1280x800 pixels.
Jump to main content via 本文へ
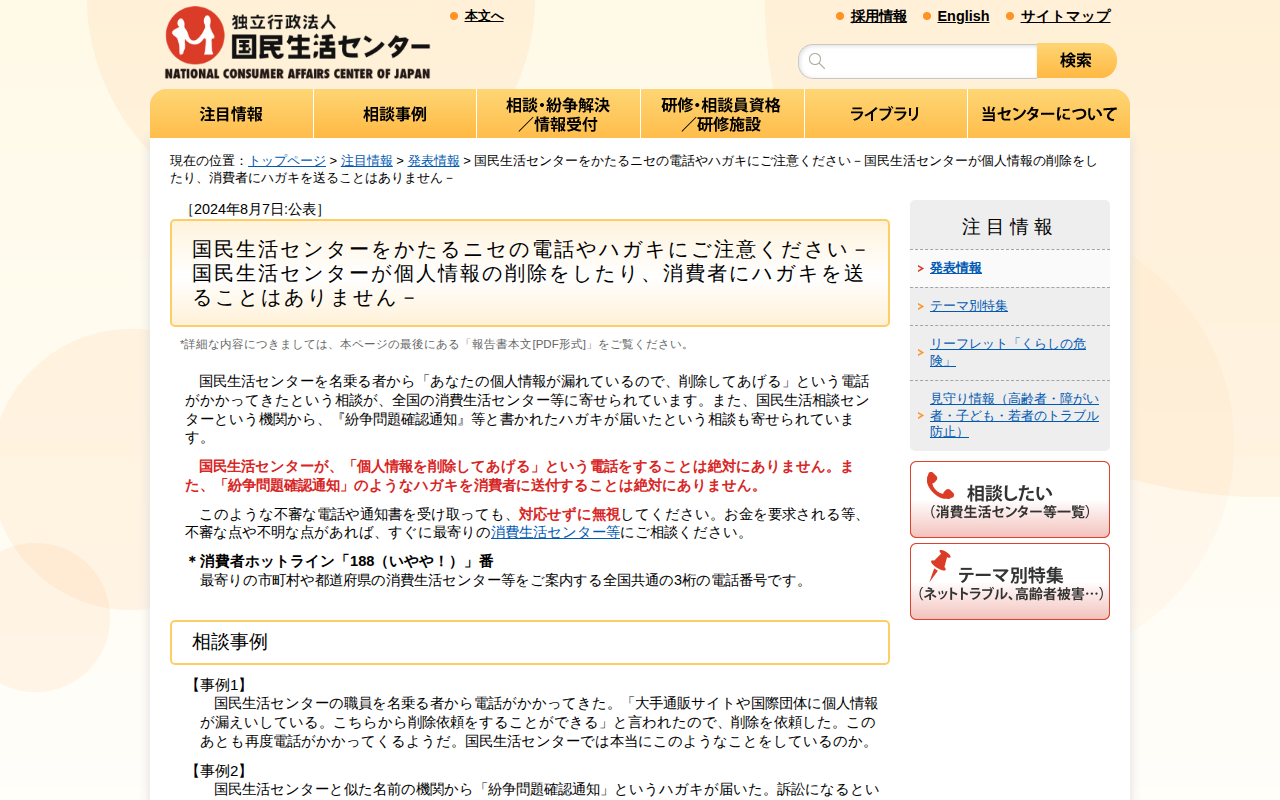[x=484, y=16]
